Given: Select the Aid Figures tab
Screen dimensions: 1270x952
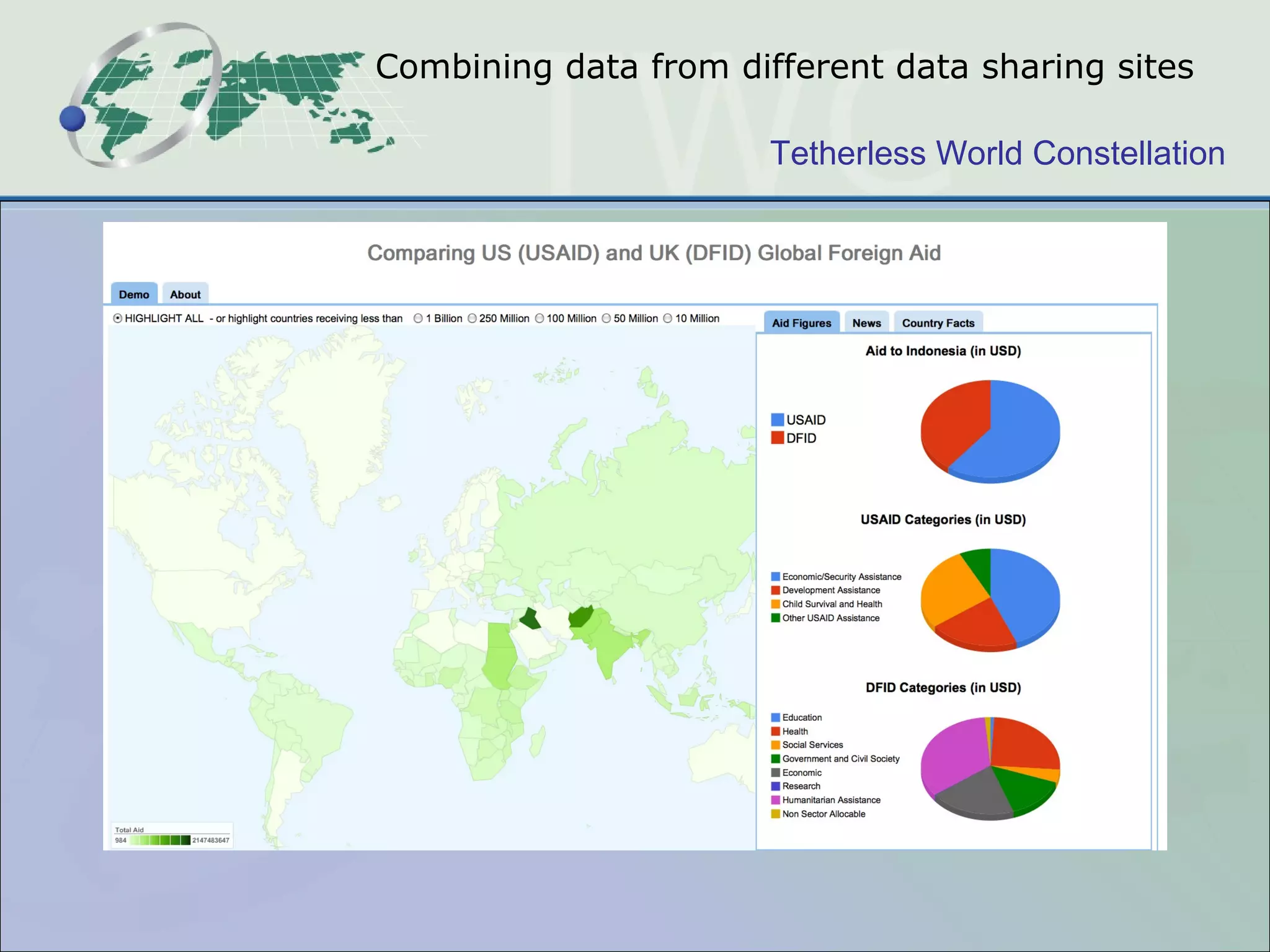Looking at the screenshot, I should click(801, 323).
